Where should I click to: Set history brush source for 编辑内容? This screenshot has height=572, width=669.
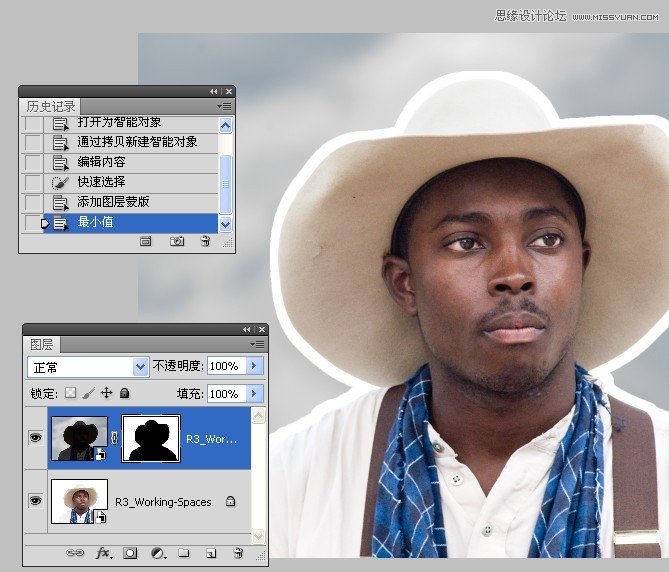[33, 163]
